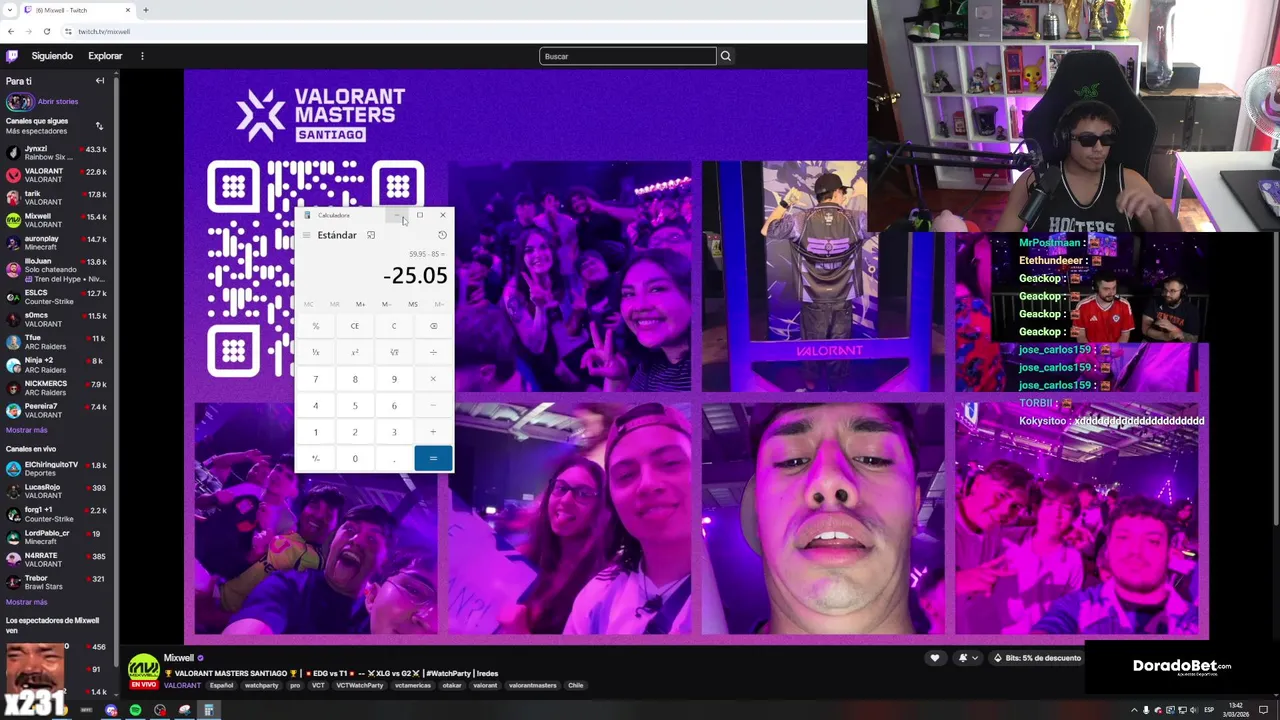This screenshot has width=1280, height=720.
Task: Open Calculator from the taskbar
Action: coord(209,710)
